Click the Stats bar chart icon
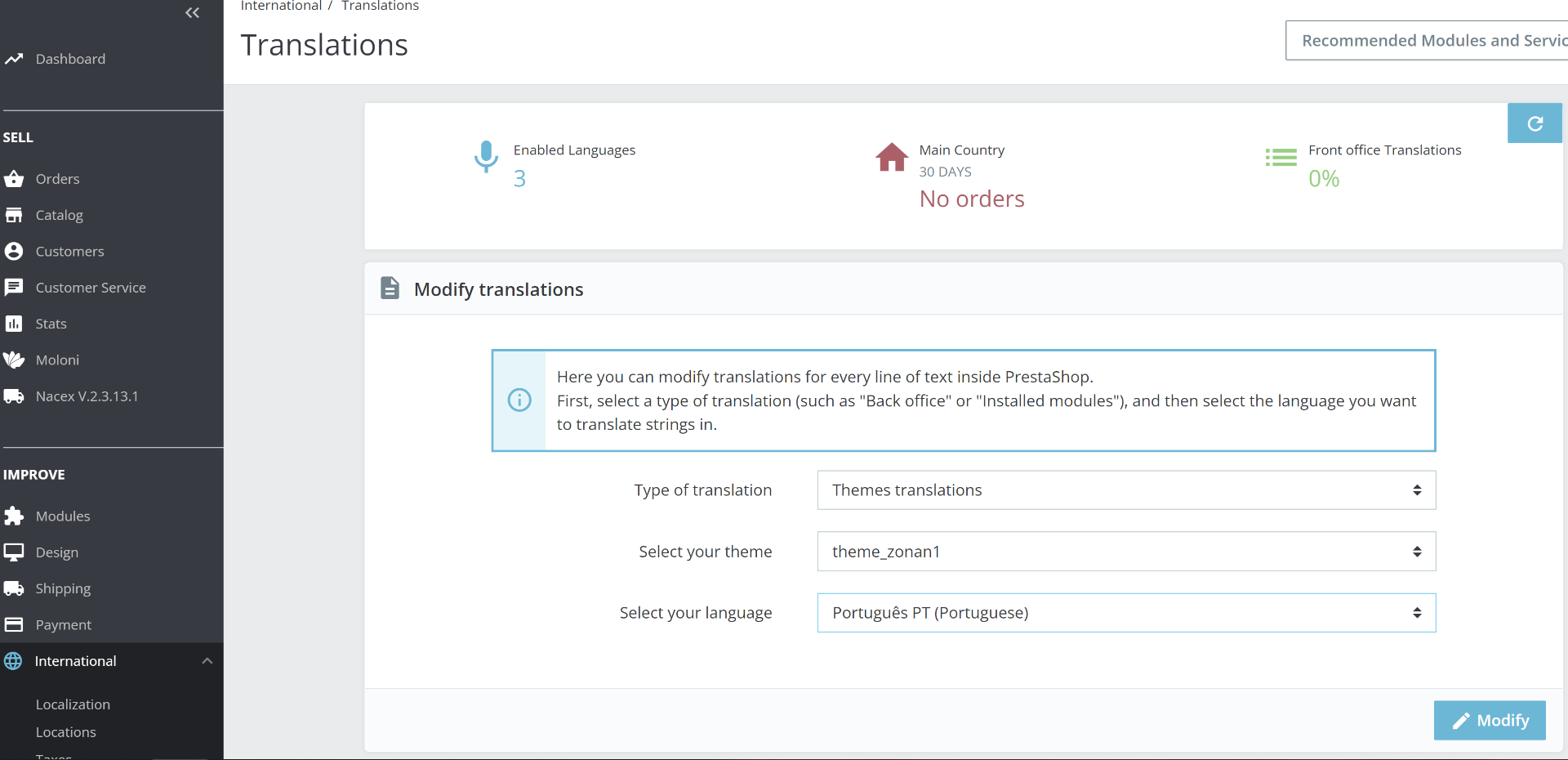This screenshot has width=1568, height=760. (x=13, y=324)
